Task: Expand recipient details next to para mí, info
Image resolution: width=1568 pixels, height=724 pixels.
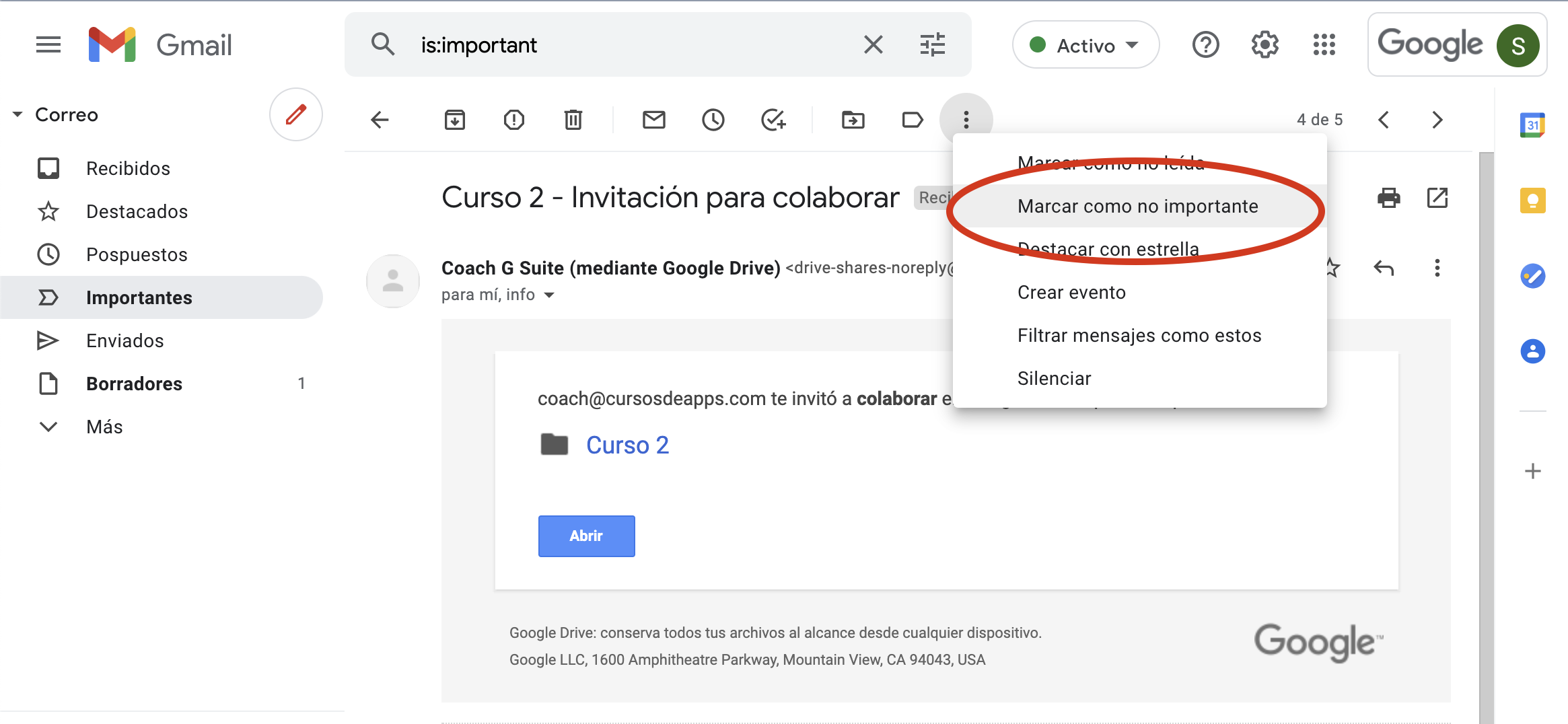Action: [x=549, y=295]
